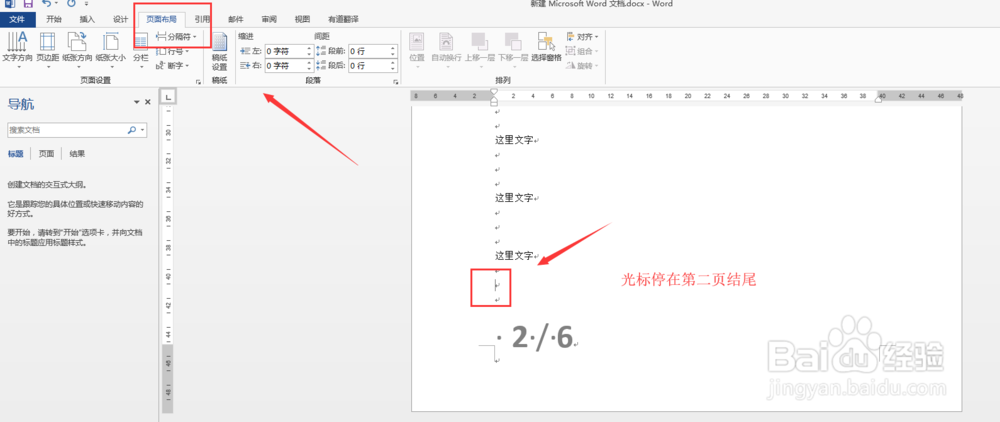Decrease the right indent spinner
Screen dimensions: 1000x422
tap(310, 68)
